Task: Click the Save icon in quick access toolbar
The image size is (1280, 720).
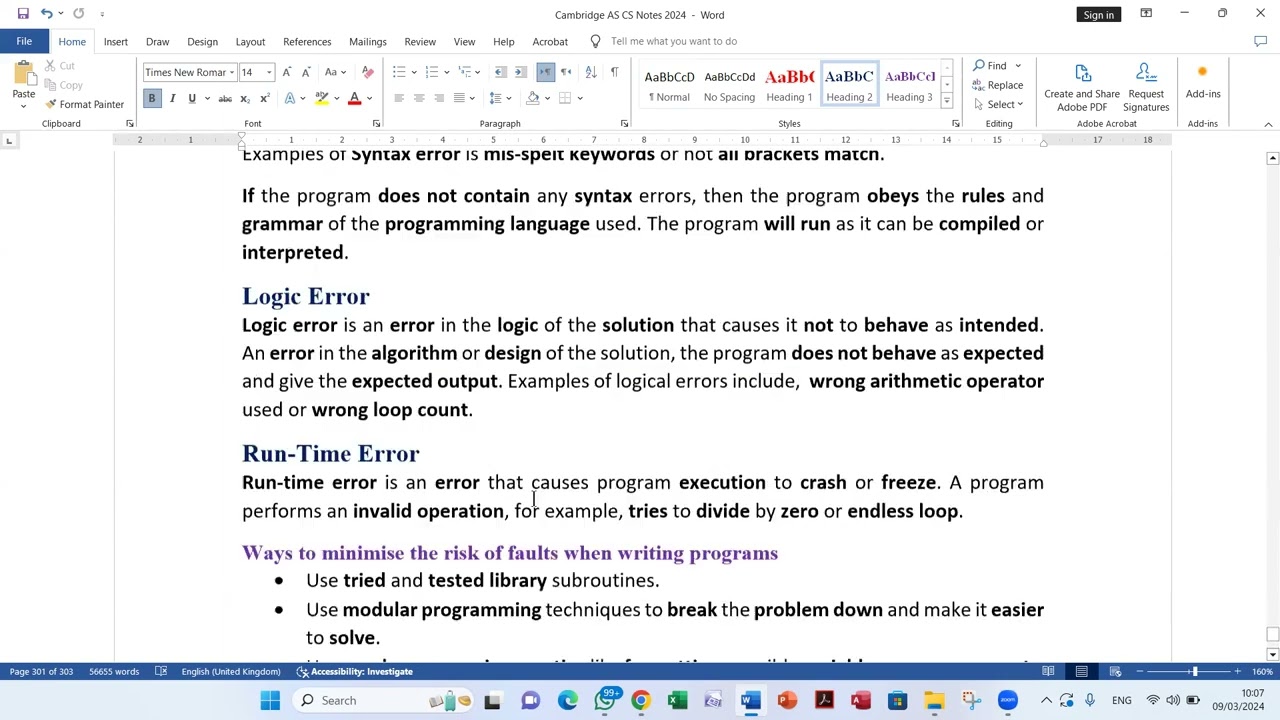Action: click(23, 14)
